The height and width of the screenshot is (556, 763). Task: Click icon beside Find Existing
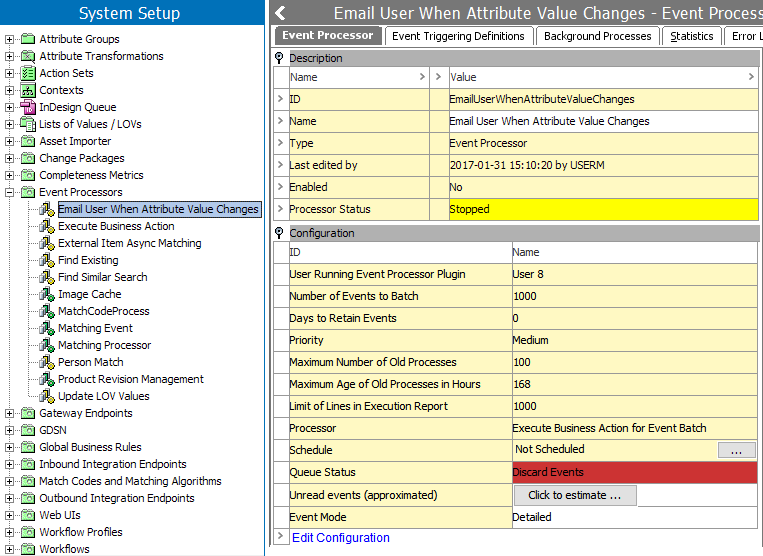point(47,260)
